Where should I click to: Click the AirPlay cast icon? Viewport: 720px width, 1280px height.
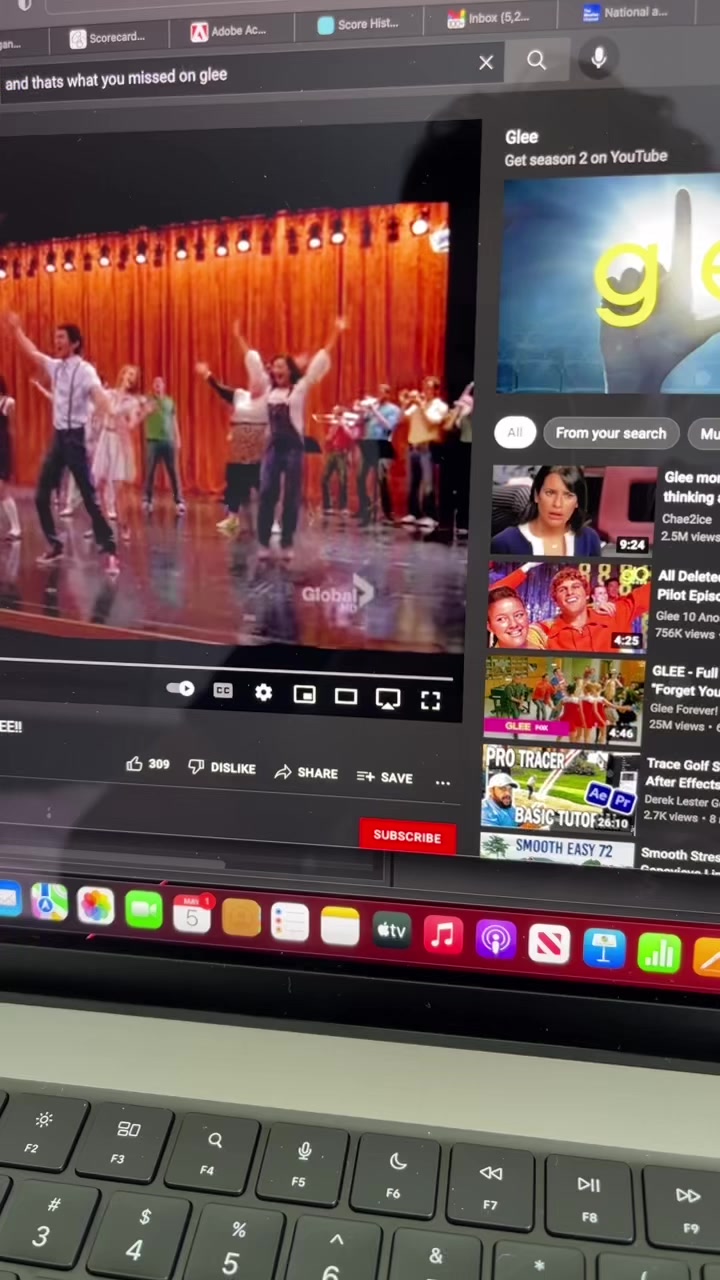(388, 699)
